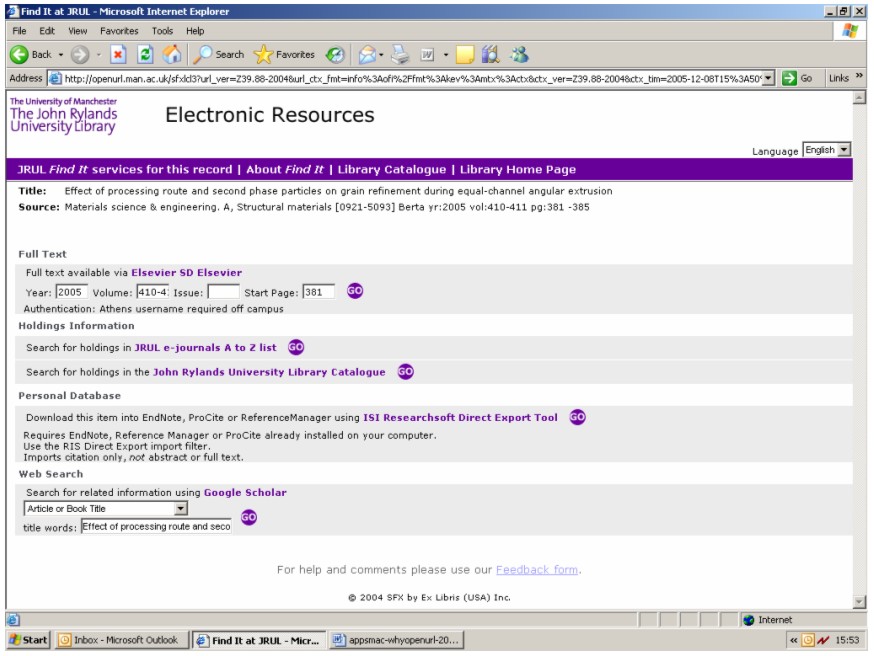
Task: Open the Mail button dropdown arrow
Action: 381,55
